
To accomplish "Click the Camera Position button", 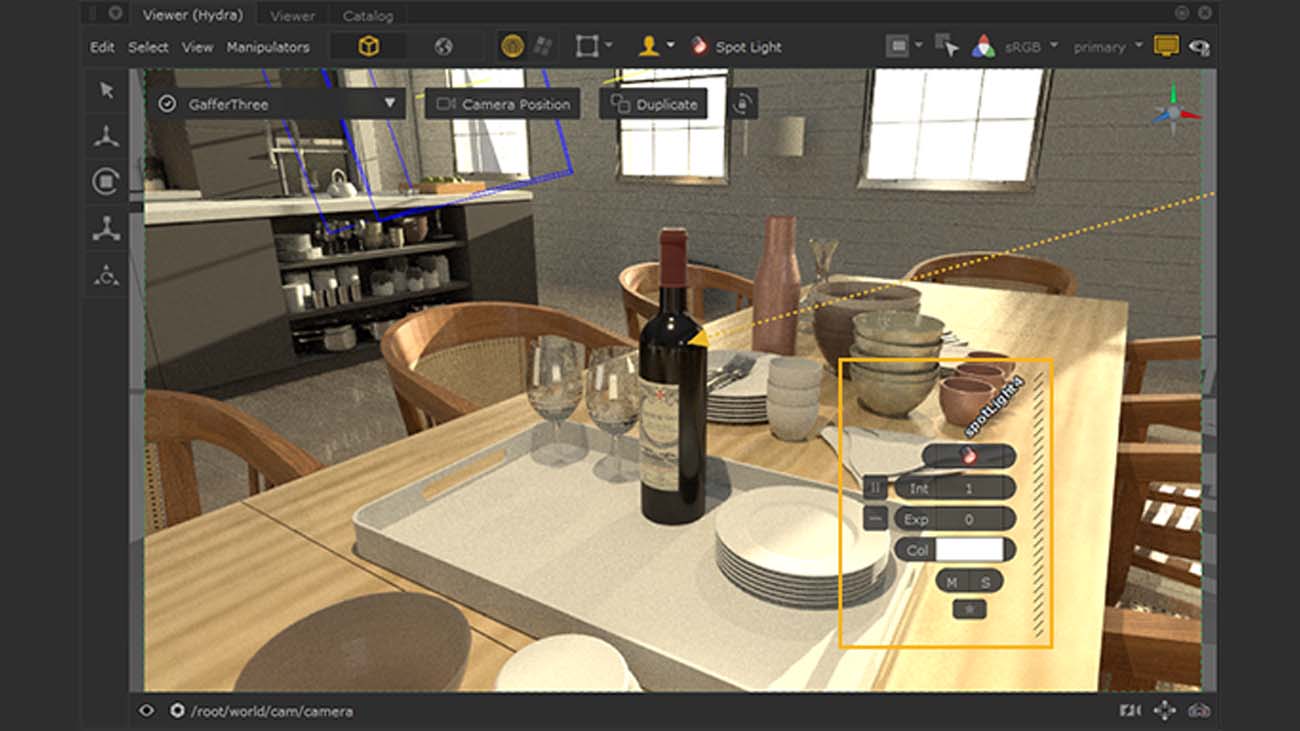I will pos(503,104).
